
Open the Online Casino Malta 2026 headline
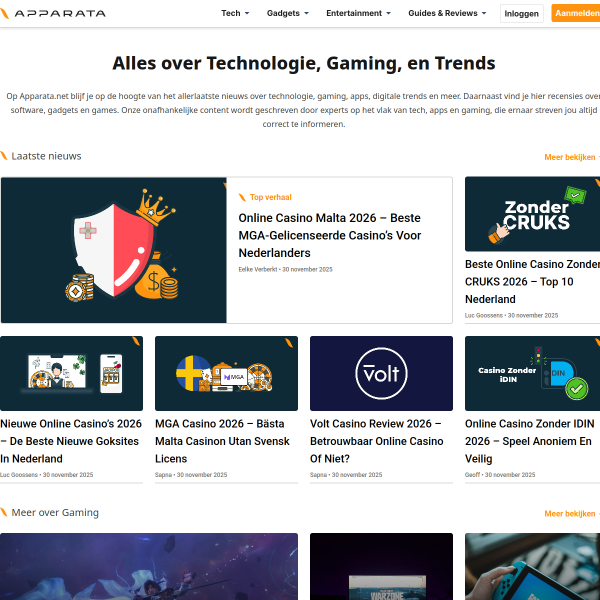[x=329, y=235]
